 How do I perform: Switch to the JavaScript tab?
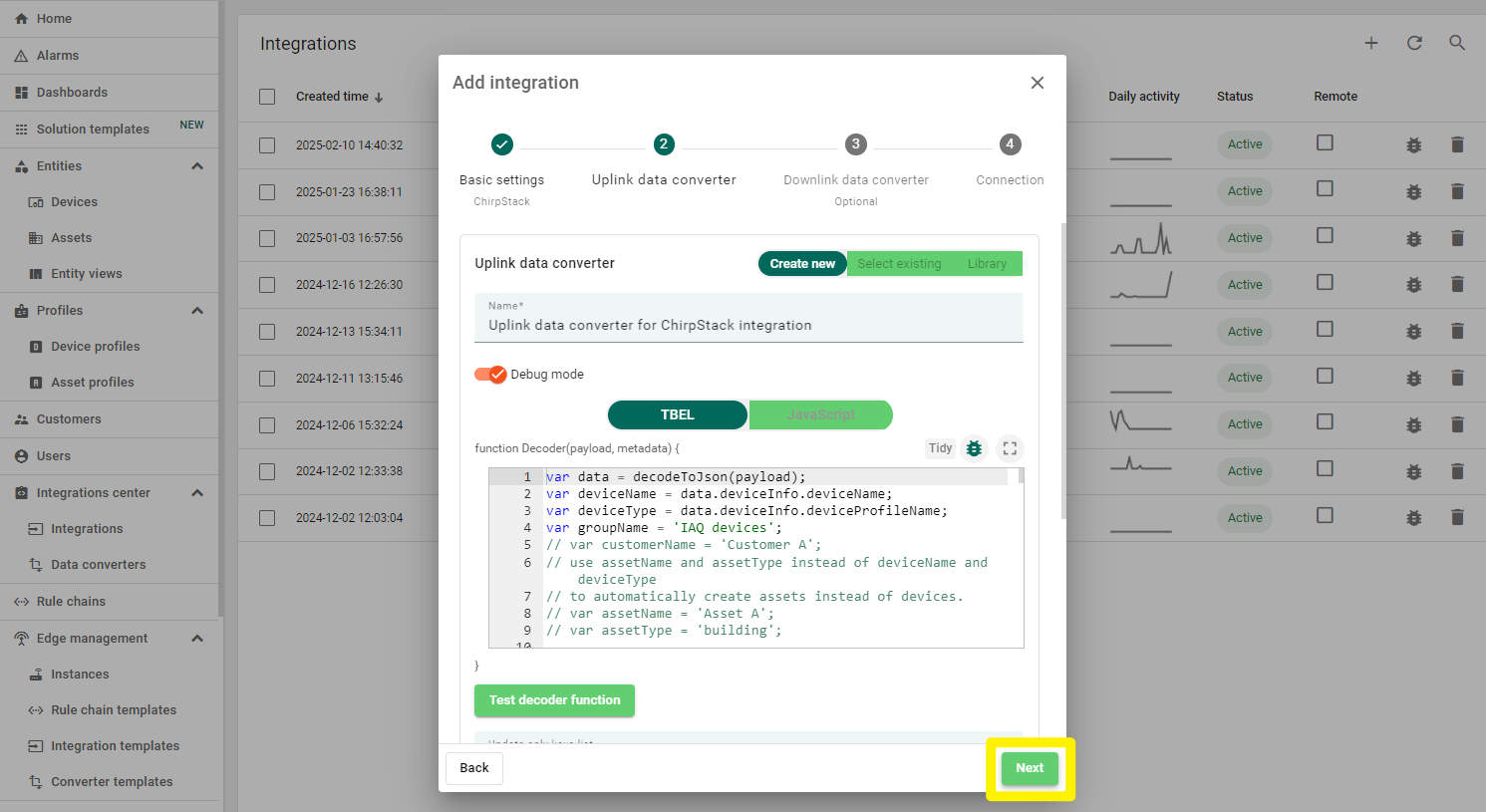tap(820, 414)
